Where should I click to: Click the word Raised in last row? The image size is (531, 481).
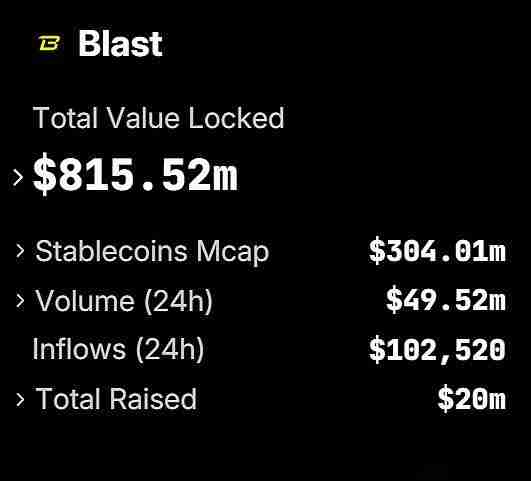click(153, 399)
